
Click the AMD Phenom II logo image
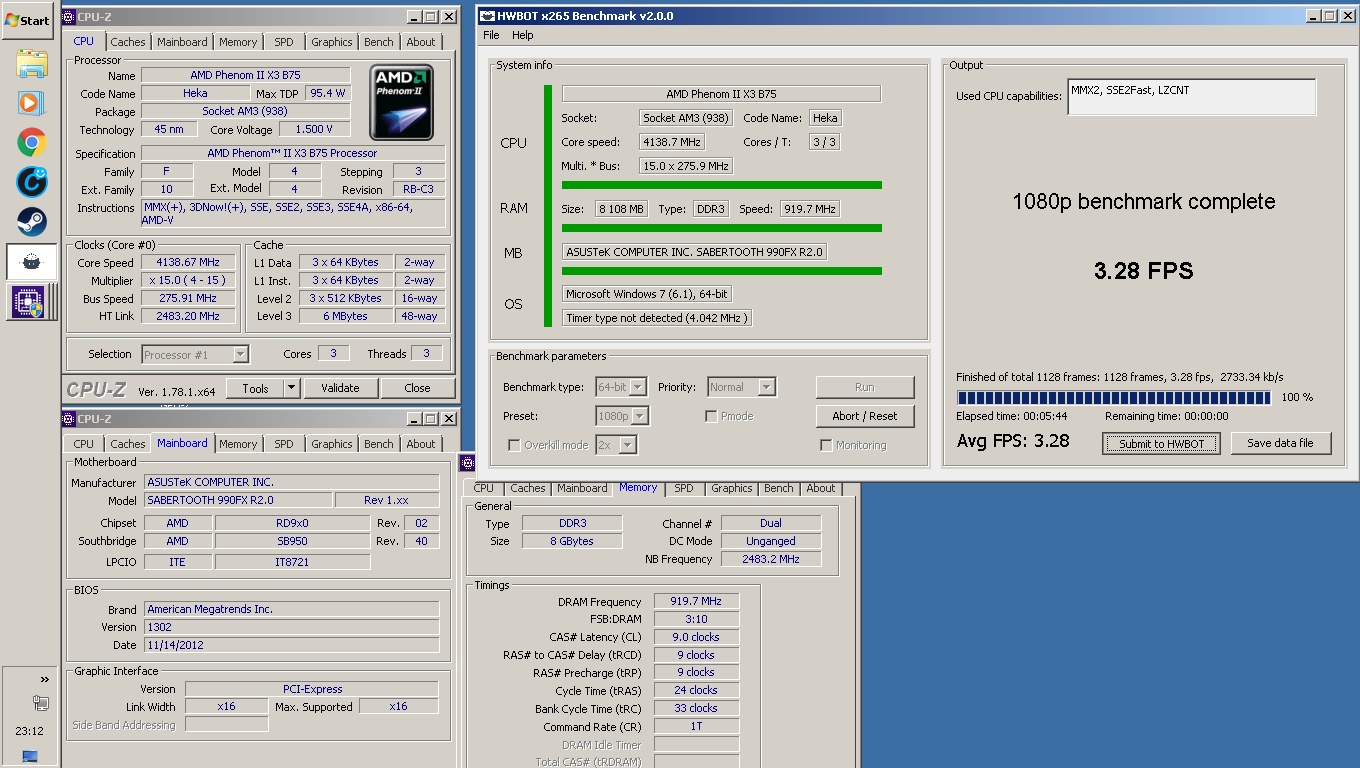tap(401, 103)
